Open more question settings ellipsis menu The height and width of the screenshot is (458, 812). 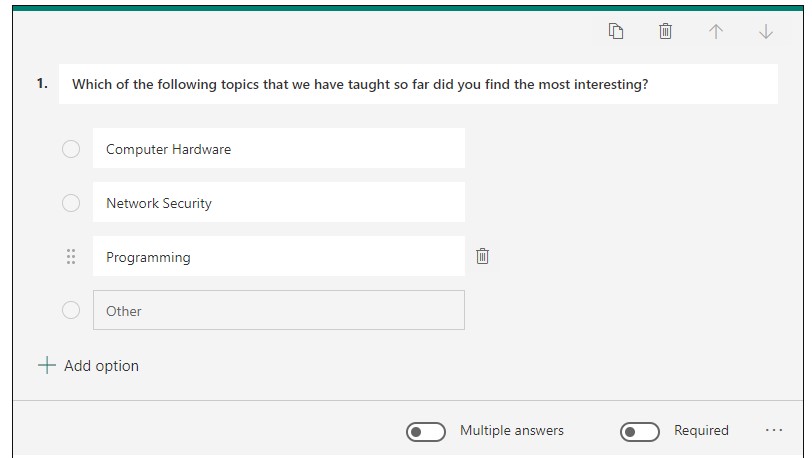[x=773, y=430]
